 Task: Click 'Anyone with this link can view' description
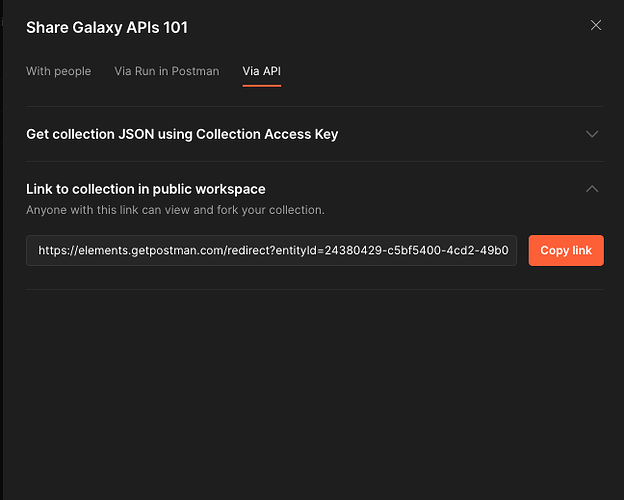(x=175, y=210)
